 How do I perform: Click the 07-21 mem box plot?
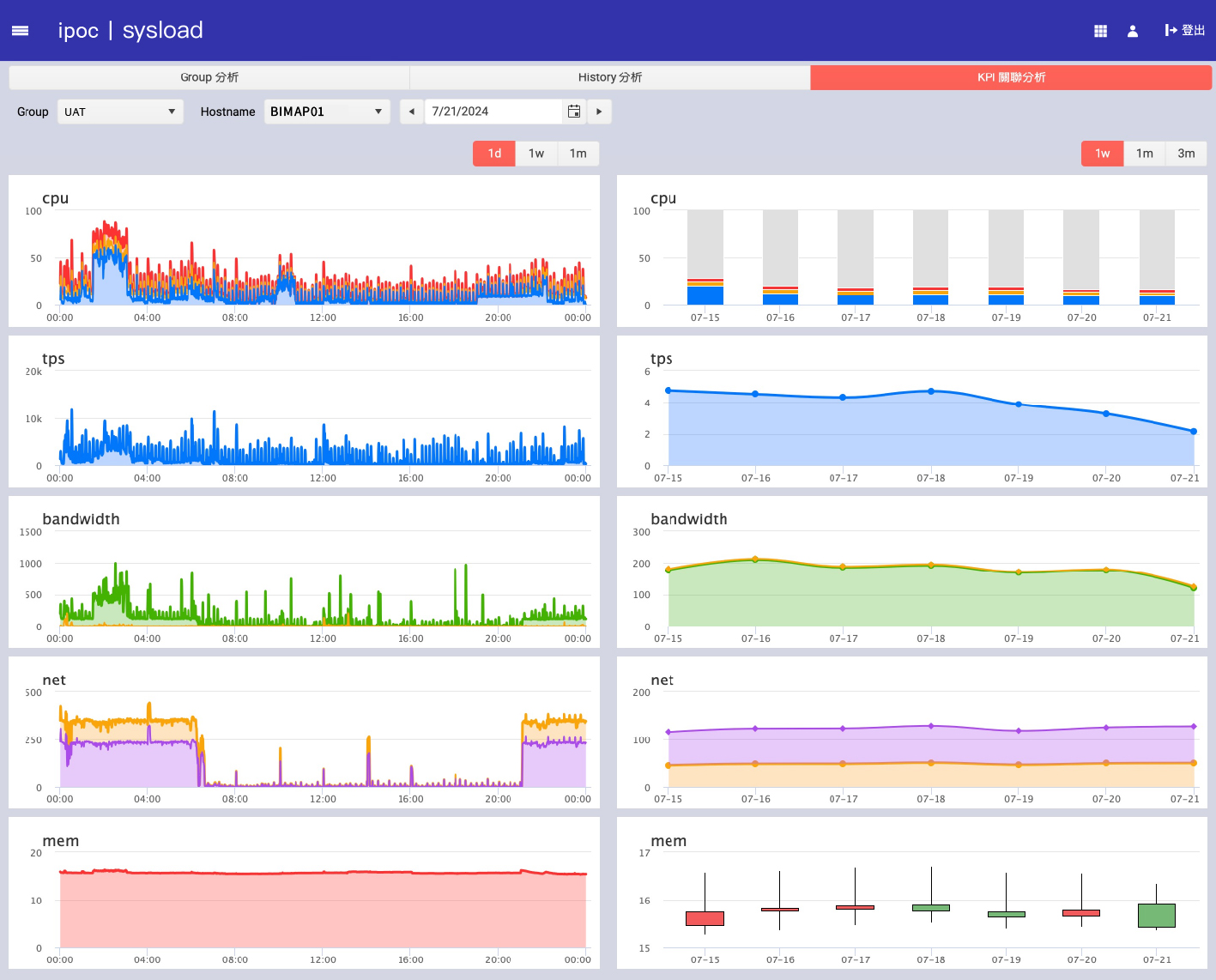tap(1157, 915)
